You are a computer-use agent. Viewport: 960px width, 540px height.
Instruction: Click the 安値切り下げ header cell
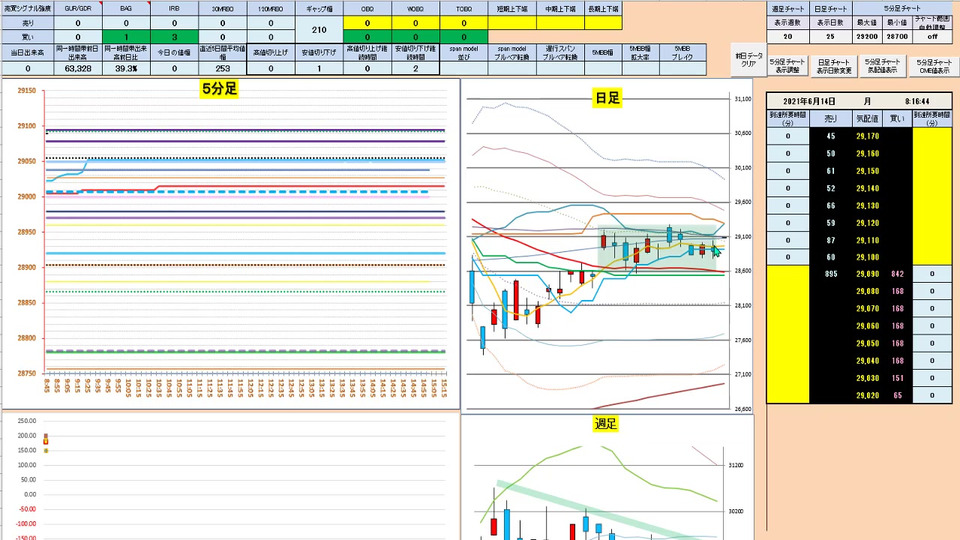319,53
